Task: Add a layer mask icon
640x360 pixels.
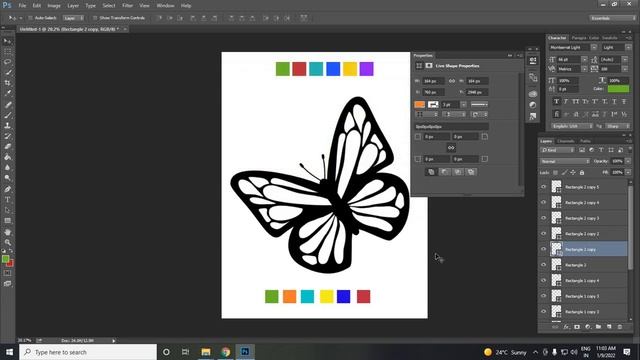Action: pos(577,327)
